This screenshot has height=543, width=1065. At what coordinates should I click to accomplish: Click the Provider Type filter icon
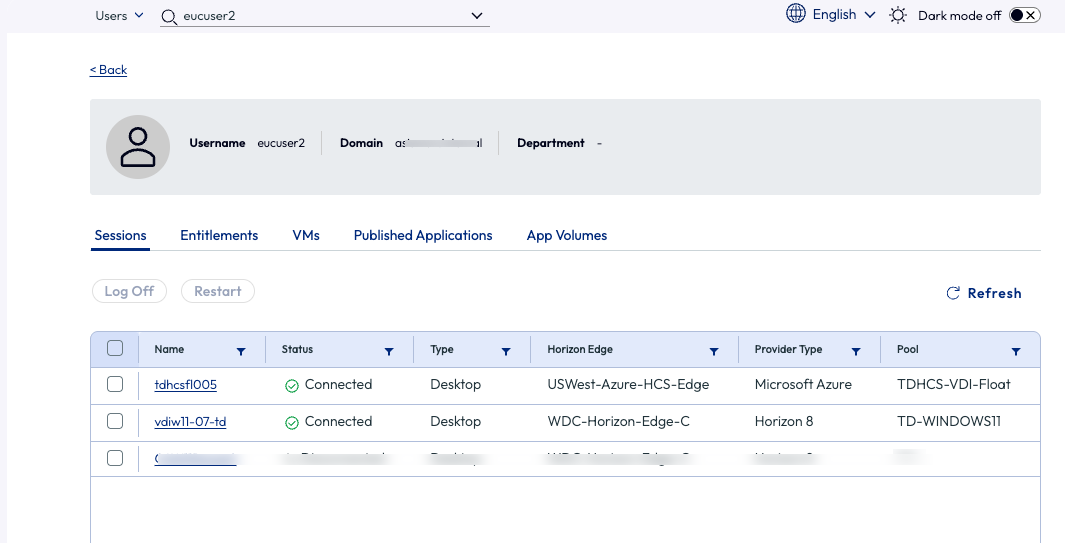856,351
